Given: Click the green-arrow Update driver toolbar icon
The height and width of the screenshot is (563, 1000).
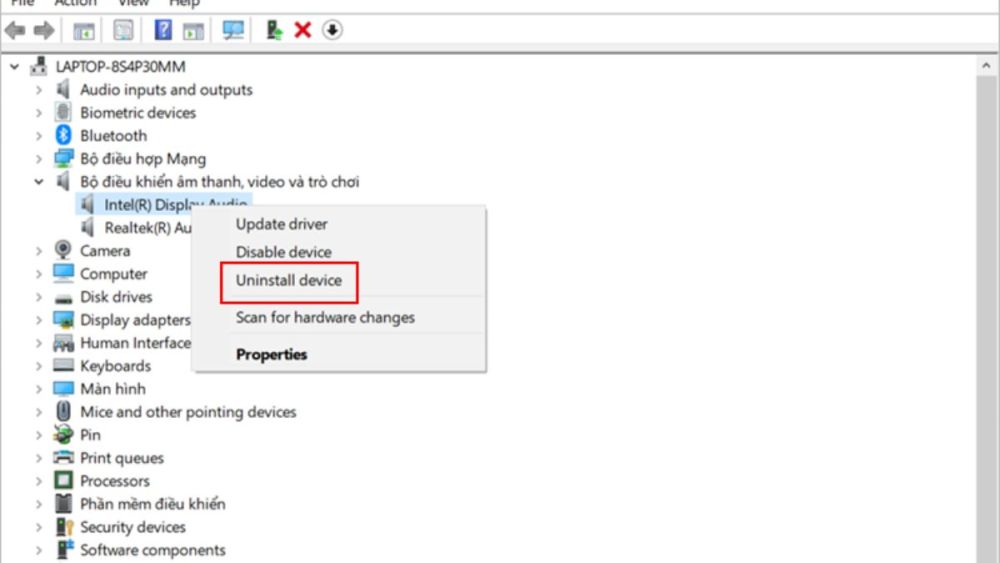Looking at the screenshot, I should tap(274, 30).
